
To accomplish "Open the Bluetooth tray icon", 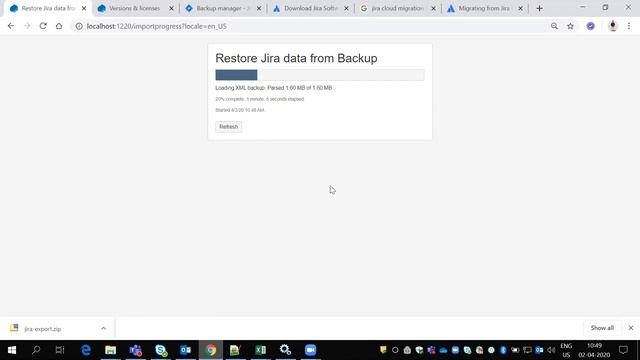I will pos(503,350).
